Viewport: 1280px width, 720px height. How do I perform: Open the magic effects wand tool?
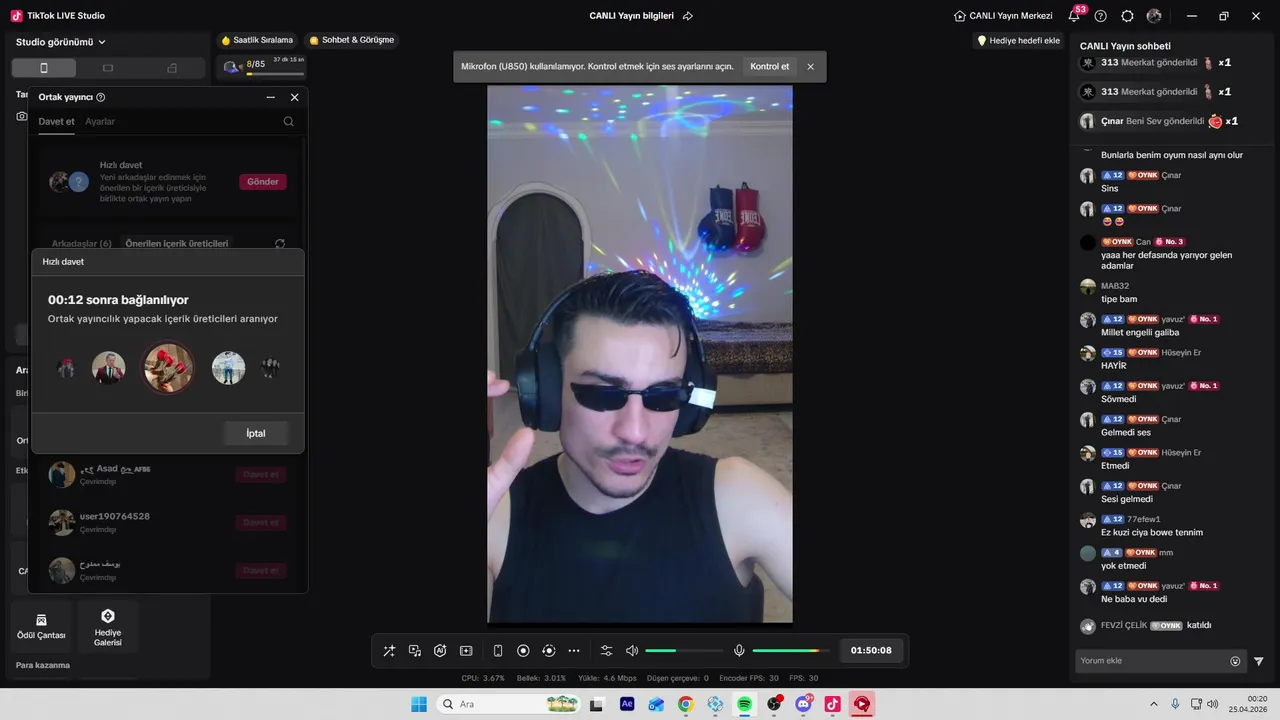[x=389, y=651]
